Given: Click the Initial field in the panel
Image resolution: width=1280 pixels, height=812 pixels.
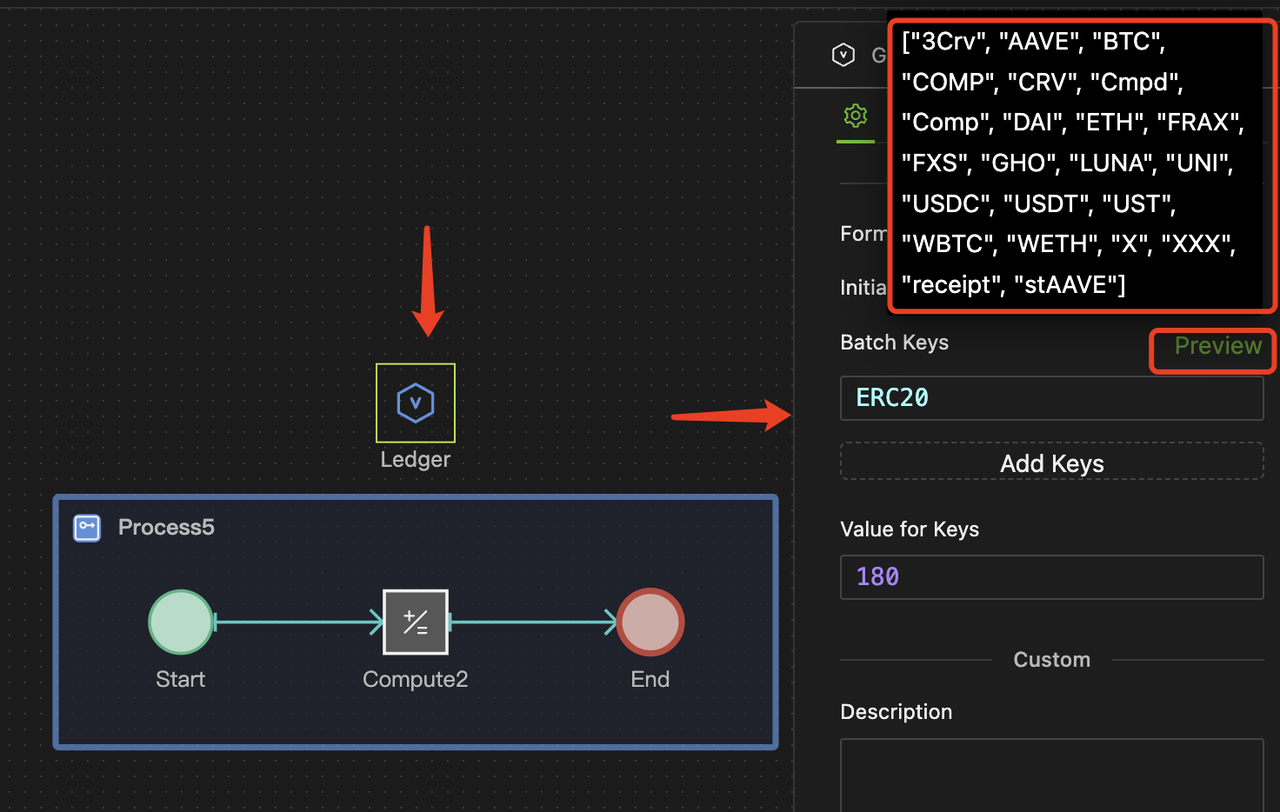Looking at the screenshot, I should click(863, 287).
